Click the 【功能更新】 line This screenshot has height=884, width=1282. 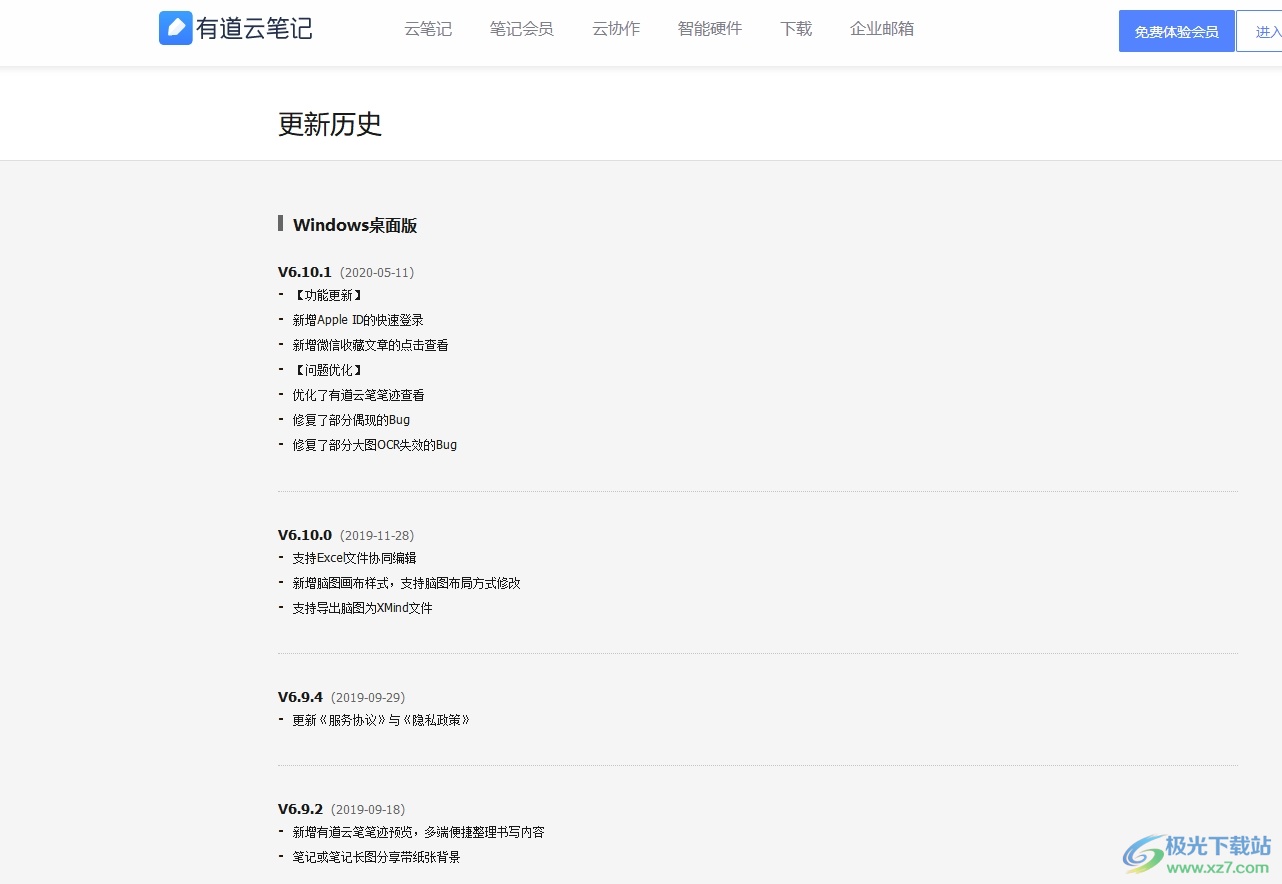(327, 295)
